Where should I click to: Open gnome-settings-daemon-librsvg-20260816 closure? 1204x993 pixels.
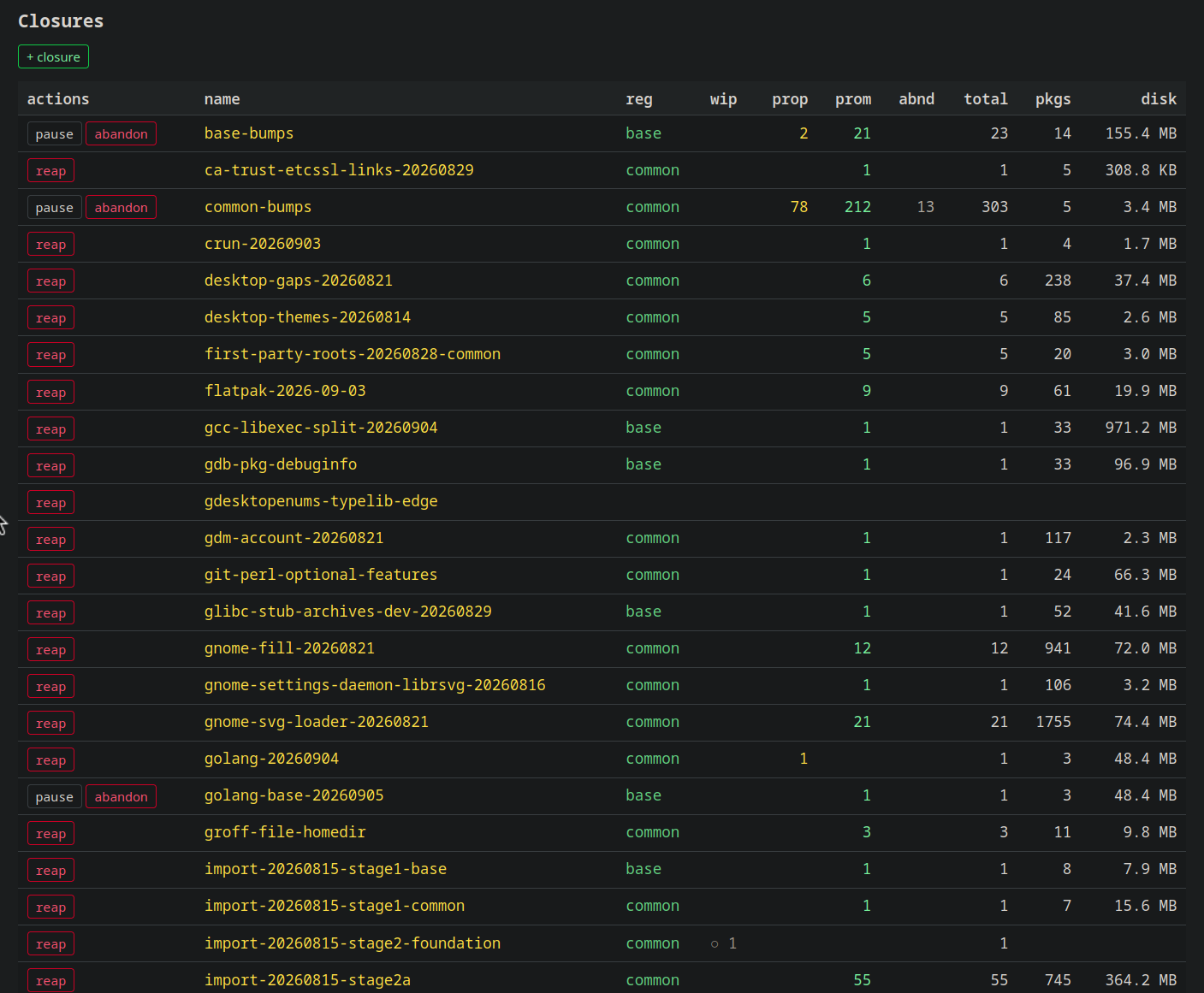[375, 685]
